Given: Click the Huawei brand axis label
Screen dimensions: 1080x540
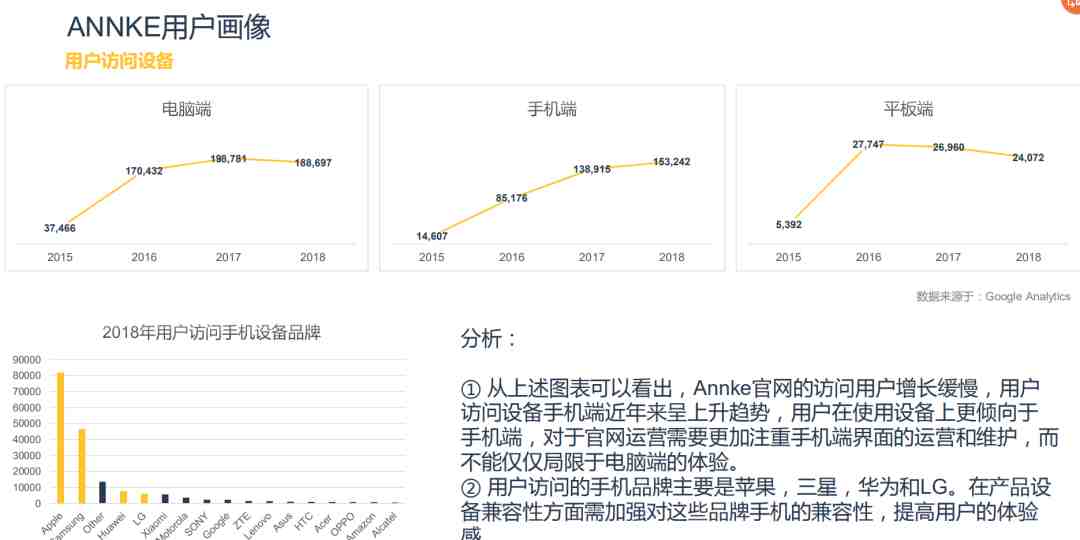Looking at the screenshot, I should coord(114,524).
